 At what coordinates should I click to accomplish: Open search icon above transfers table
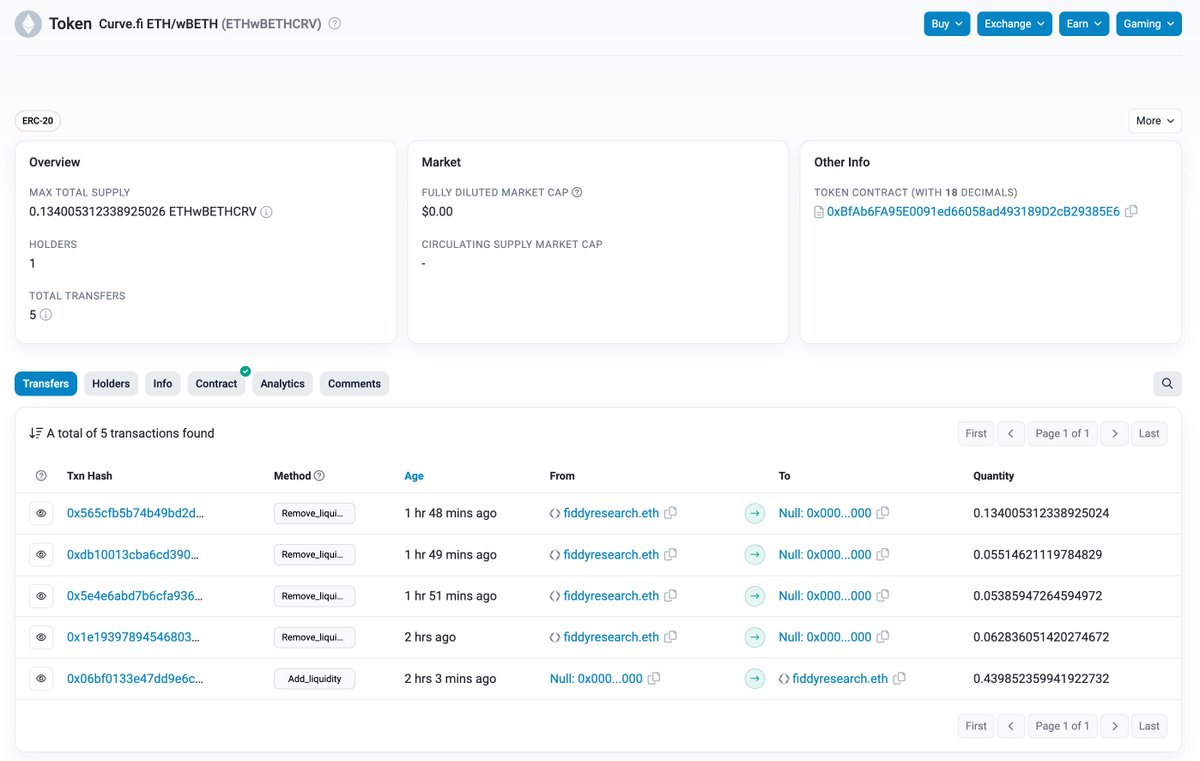[1167, 384]
